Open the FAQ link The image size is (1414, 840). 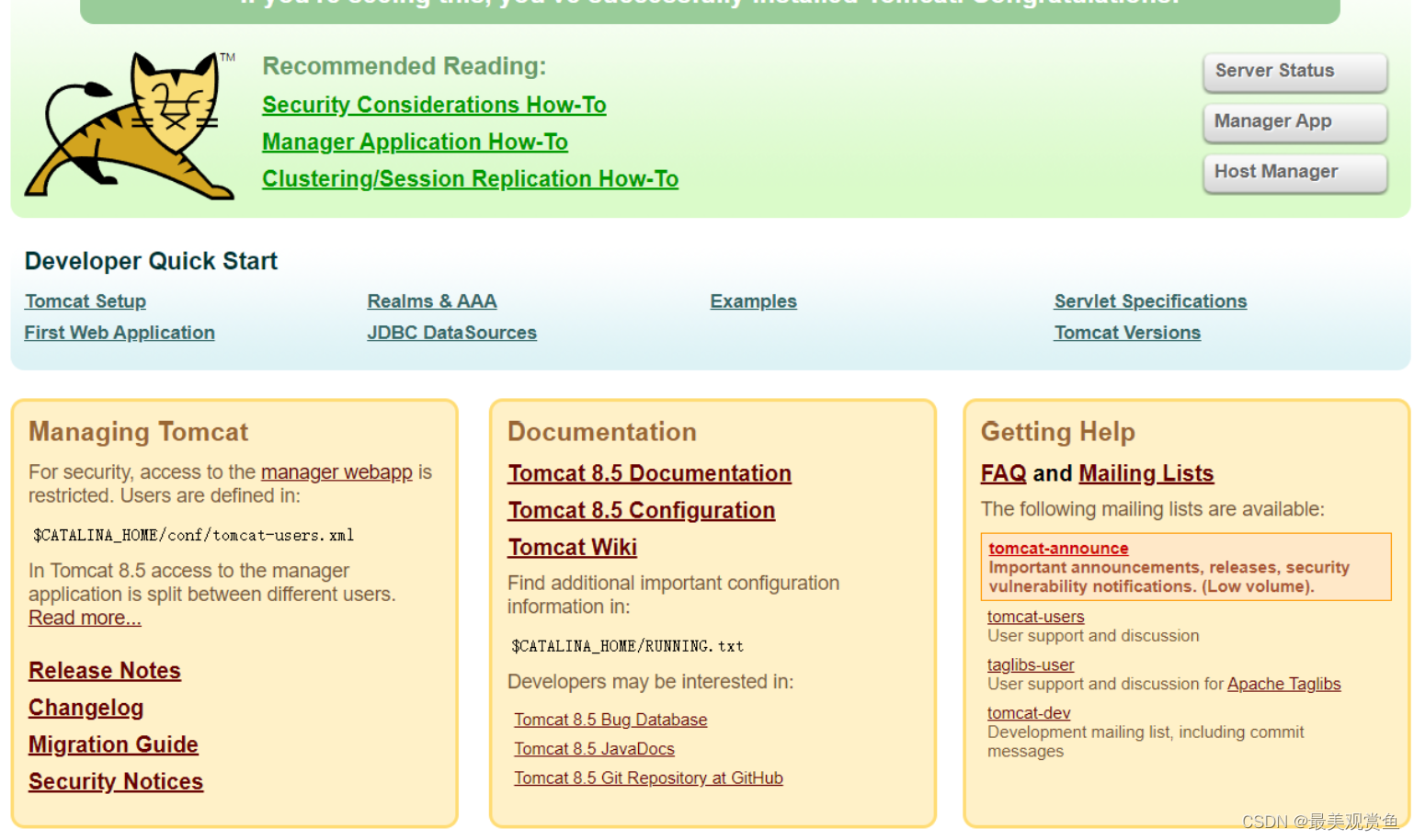click(x=1003, y=473)
